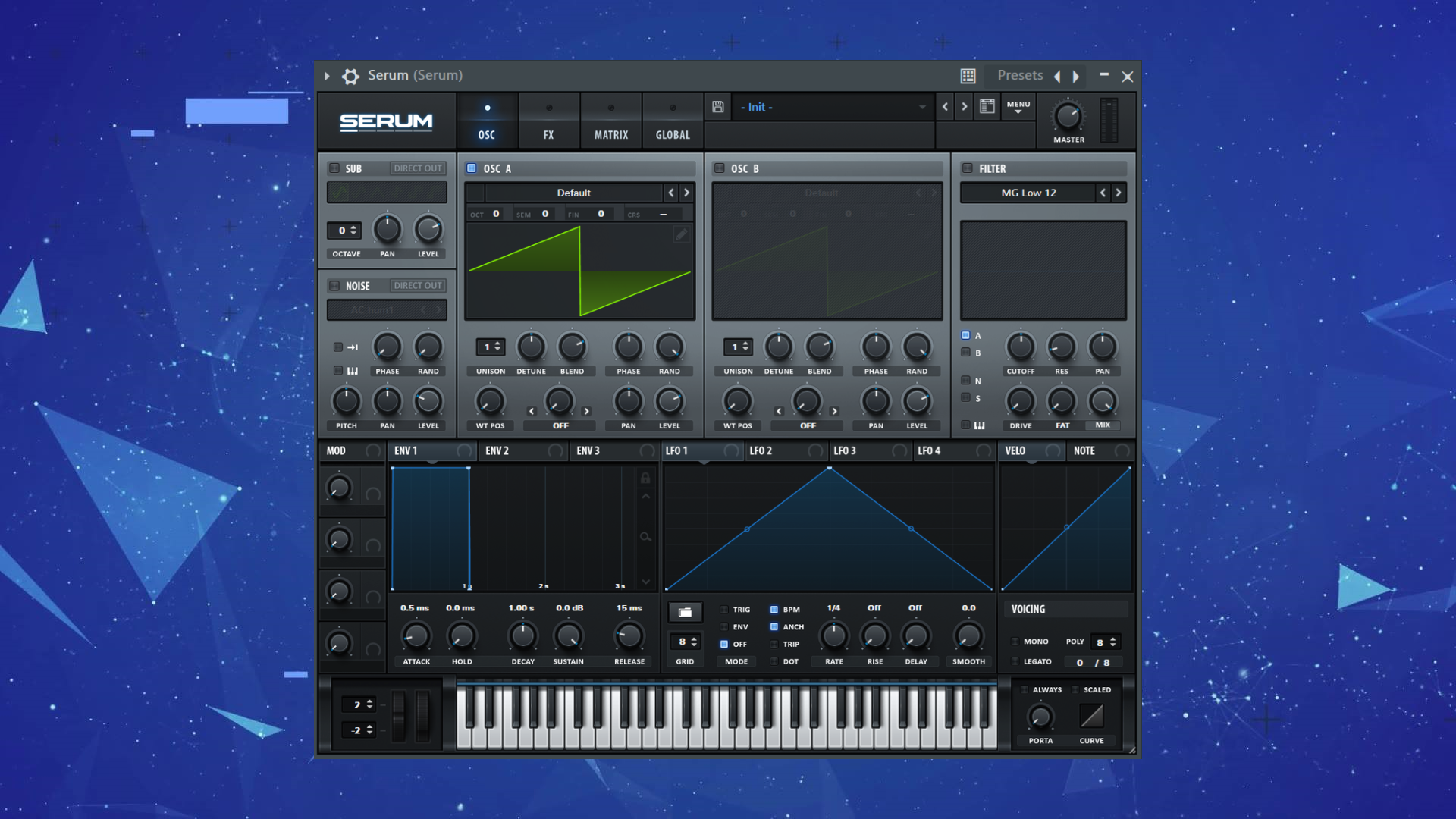Click the envelope zoom magnifier icon
This screenshot has width=1456, height=819.
click(645, 537)
